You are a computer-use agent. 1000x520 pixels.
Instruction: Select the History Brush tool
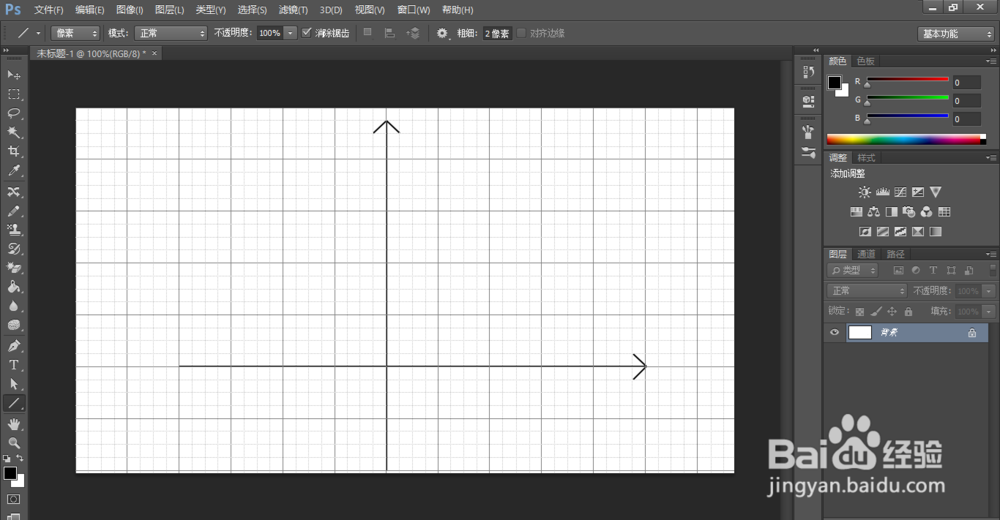pos(13,249)
